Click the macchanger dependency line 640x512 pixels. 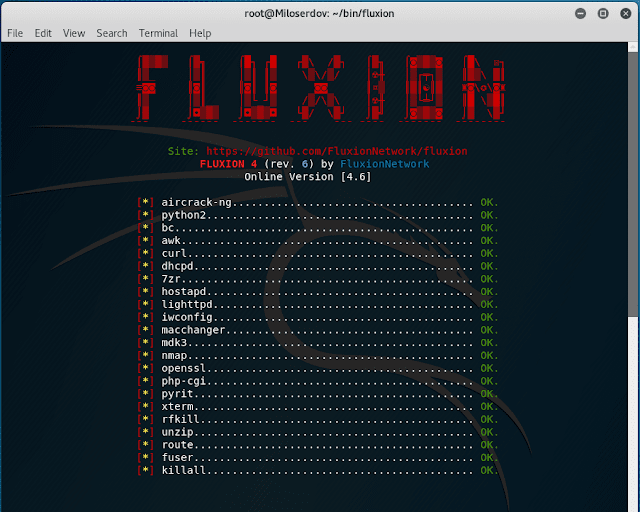point(318,330)
